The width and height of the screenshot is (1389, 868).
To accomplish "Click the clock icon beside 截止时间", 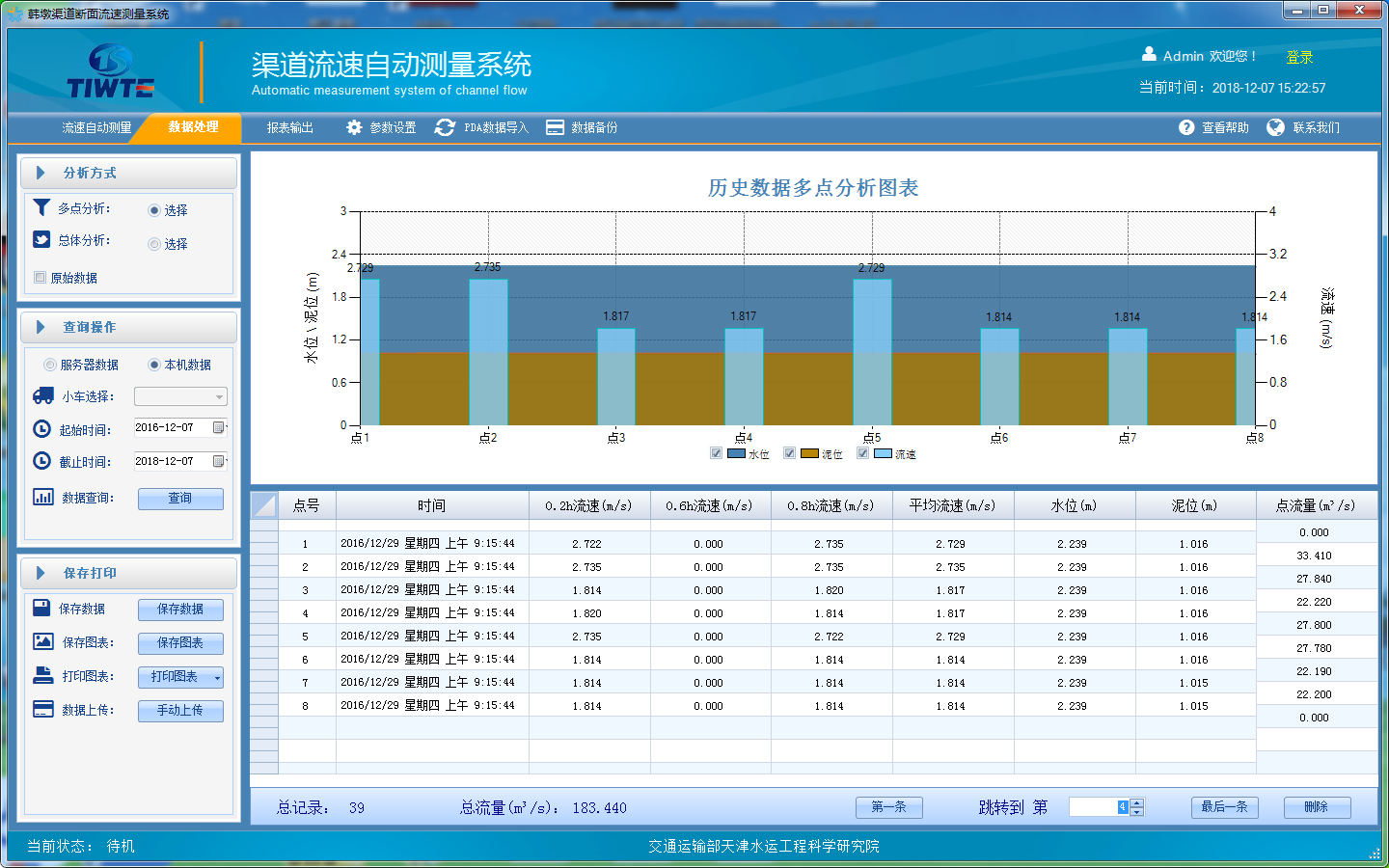I will click(42, 461).
